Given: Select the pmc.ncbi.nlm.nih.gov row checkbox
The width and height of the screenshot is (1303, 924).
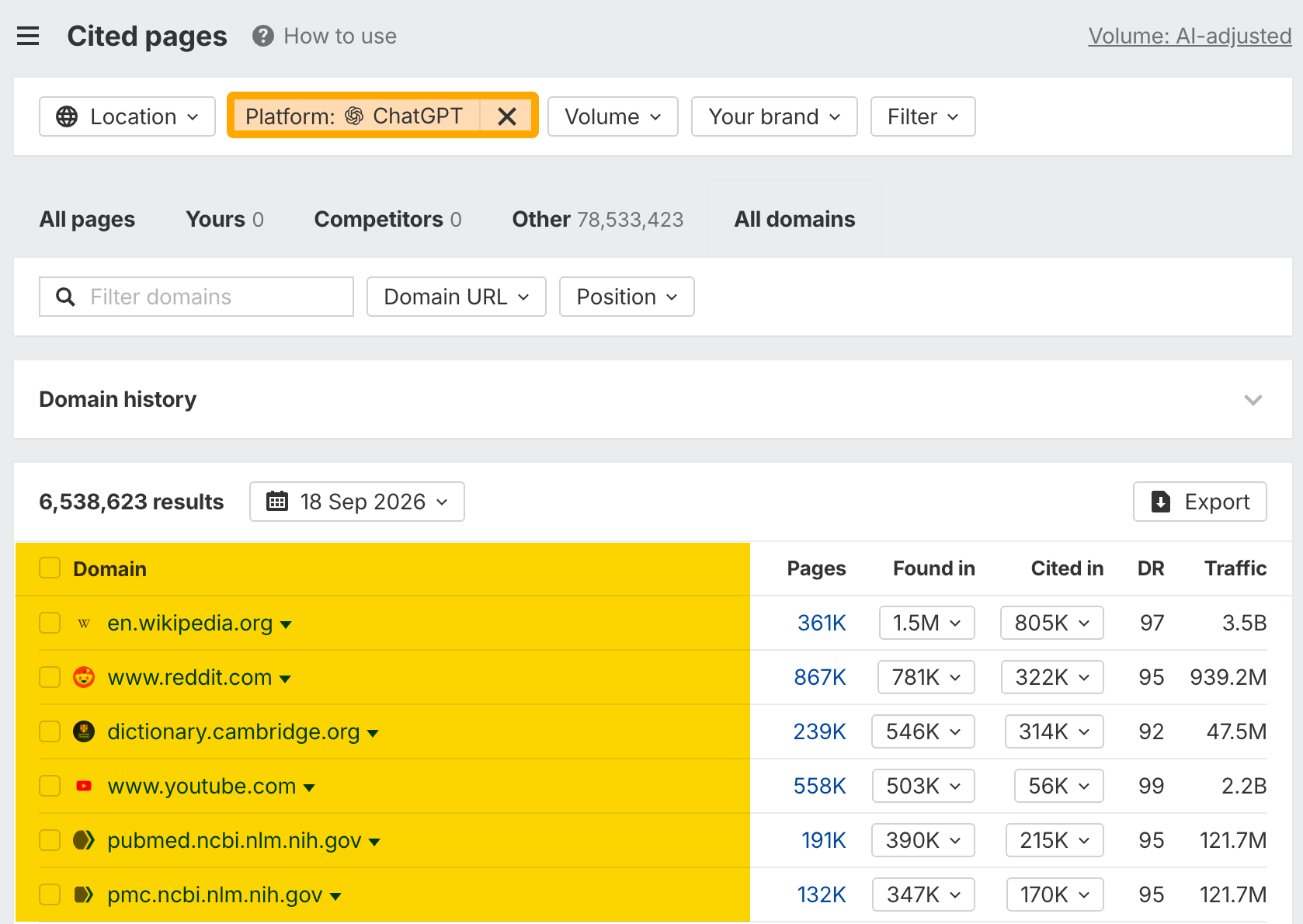Looking at the screenshot, I should 50,894.
